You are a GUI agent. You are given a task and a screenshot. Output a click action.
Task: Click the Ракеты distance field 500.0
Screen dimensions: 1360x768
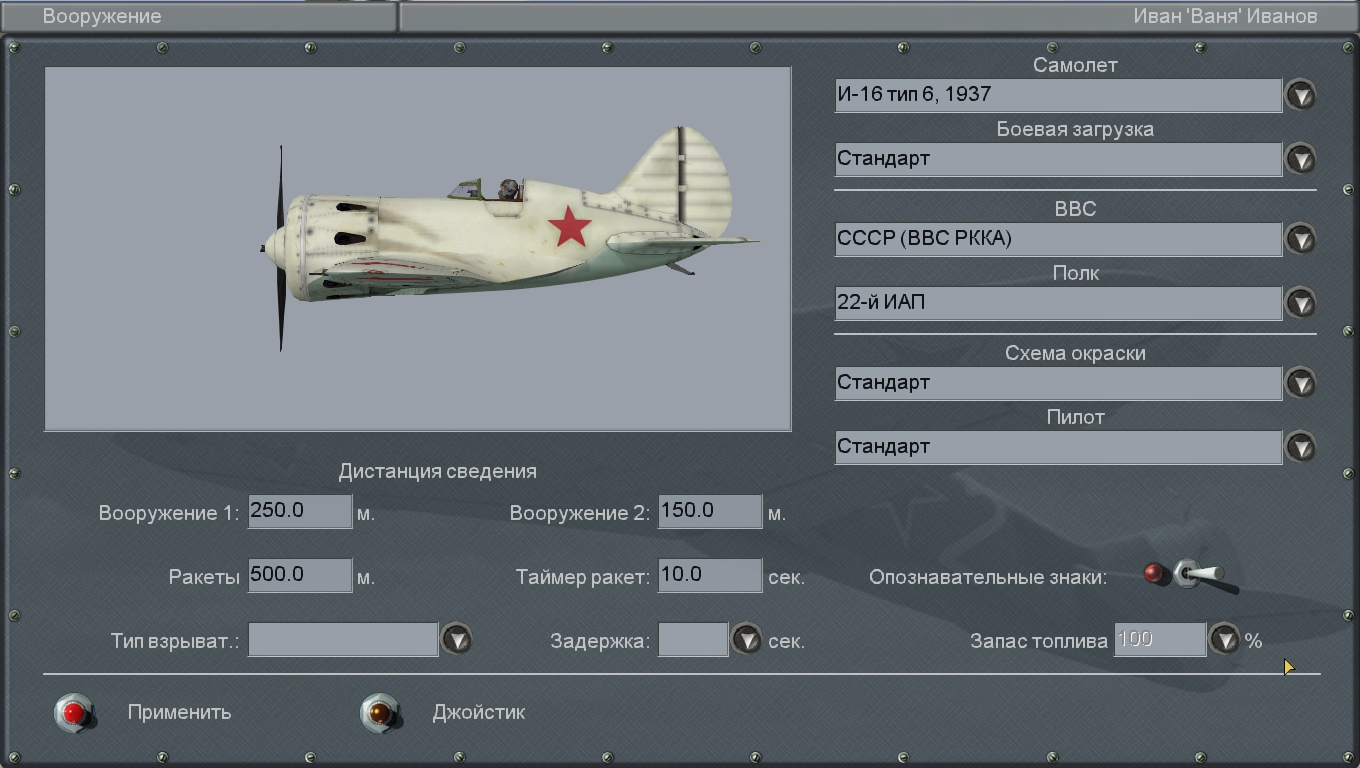pyautogui.click(x=300, y=575)
